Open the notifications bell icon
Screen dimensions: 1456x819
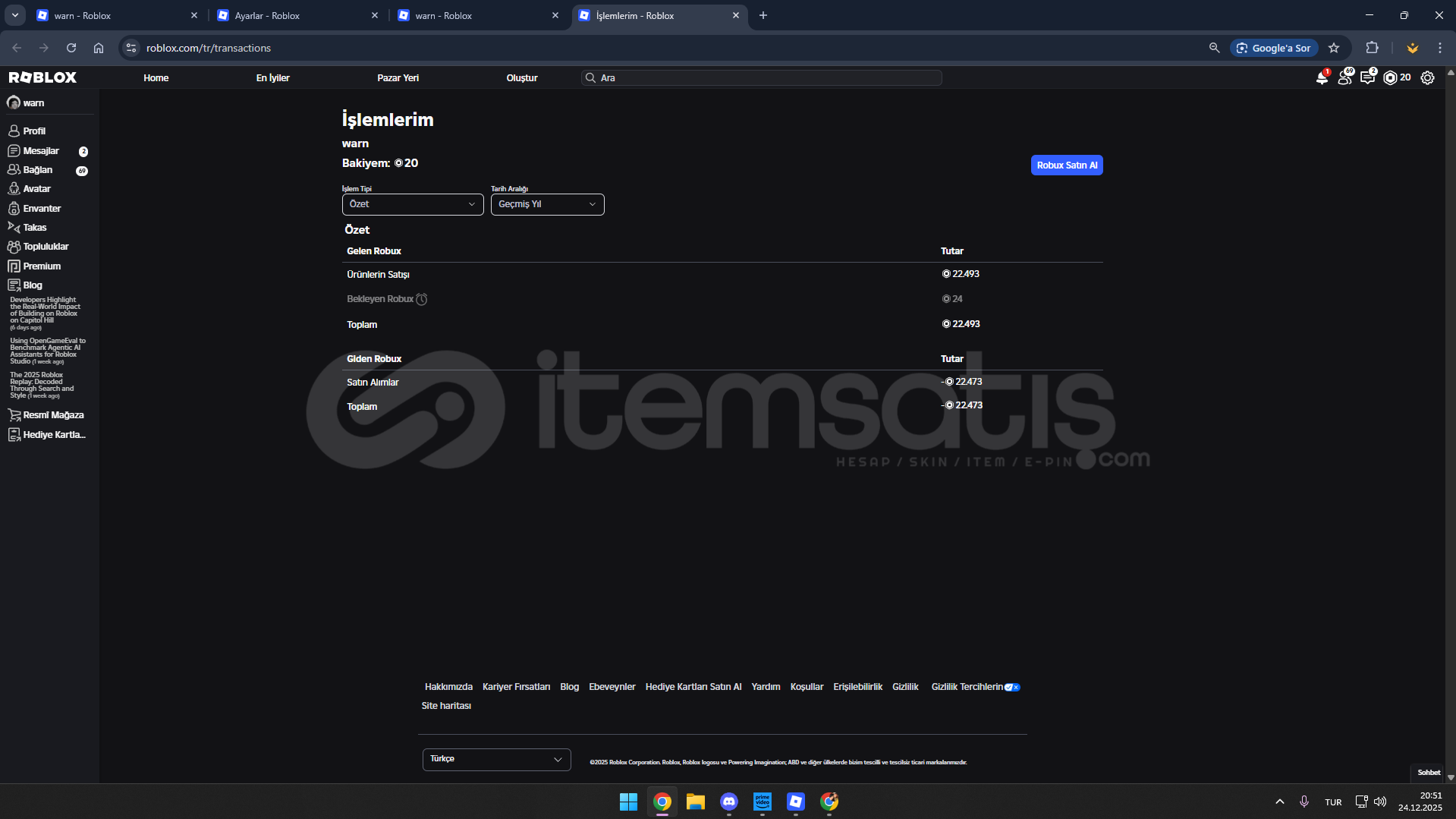click(x=1321, y=78)
